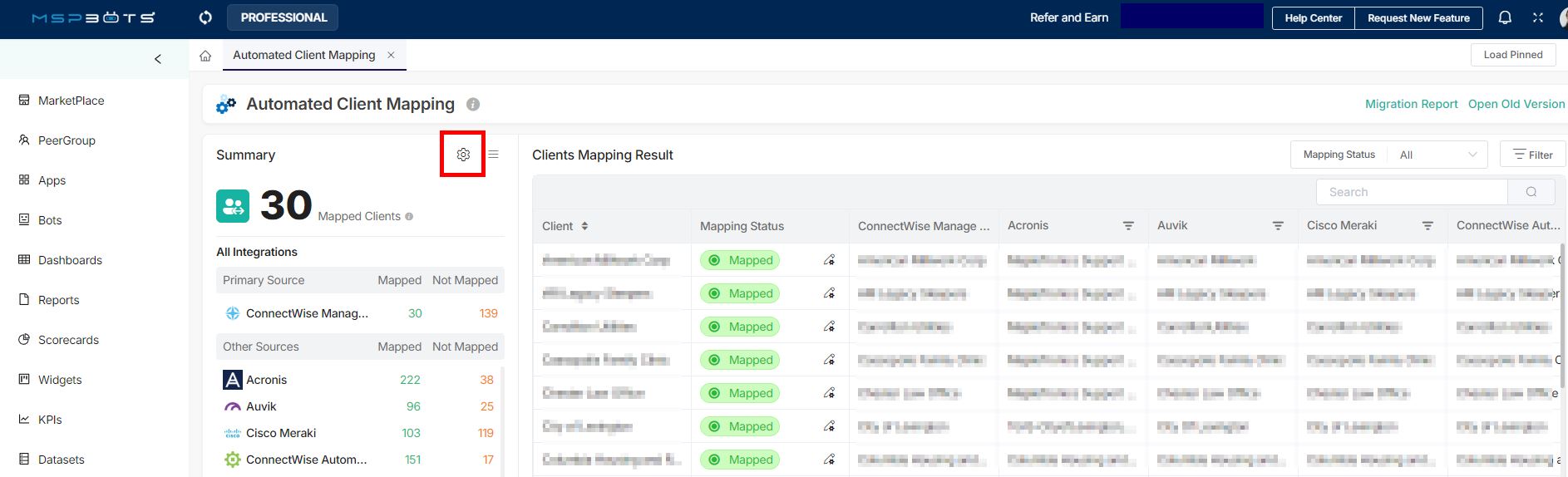Open Widgets in the sidebar

coord(50,380)
